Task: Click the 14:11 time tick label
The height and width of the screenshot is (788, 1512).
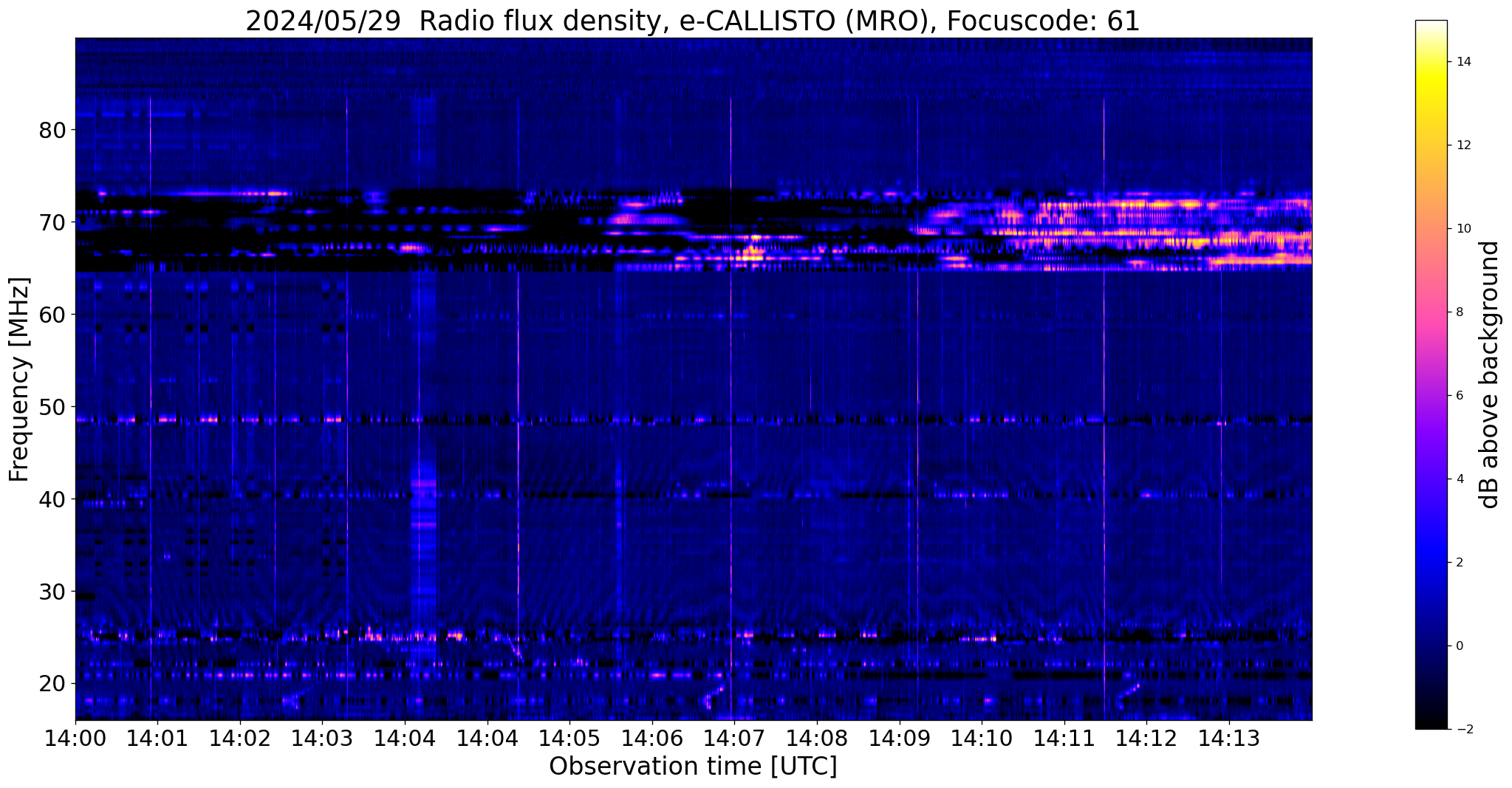Action: pos(1064,738)
